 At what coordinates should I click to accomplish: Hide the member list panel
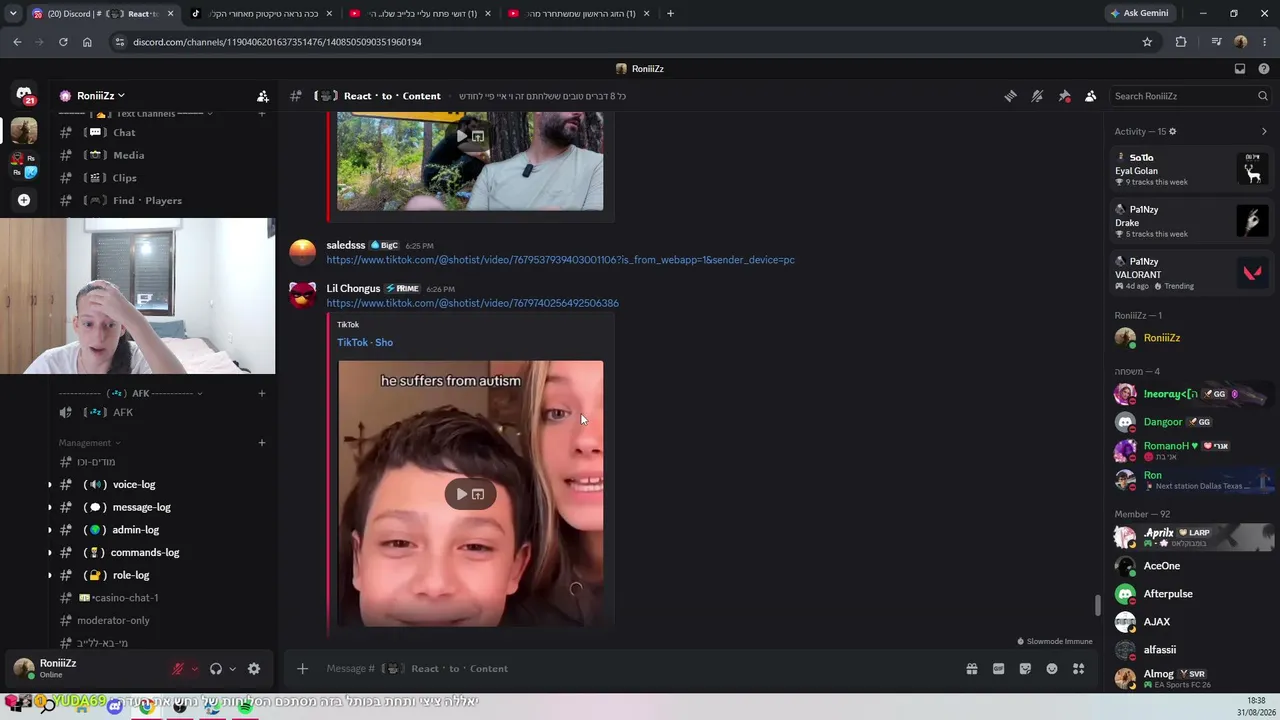(1090, 96)
